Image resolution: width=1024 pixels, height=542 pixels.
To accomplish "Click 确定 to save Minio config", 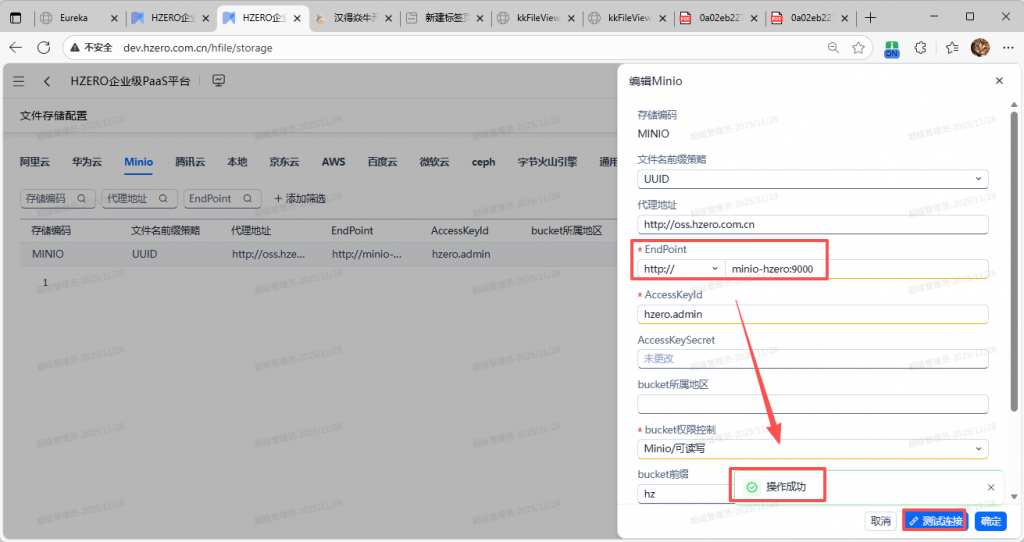I will (x=990, y=521).
